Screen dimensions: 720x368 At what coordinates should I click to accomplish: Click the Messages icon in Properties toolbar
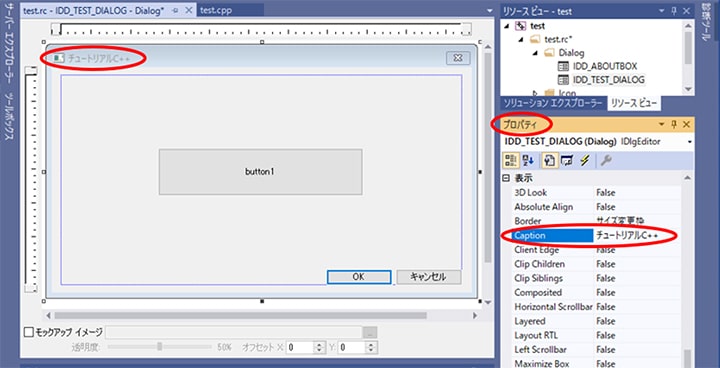tap(567, 160)
